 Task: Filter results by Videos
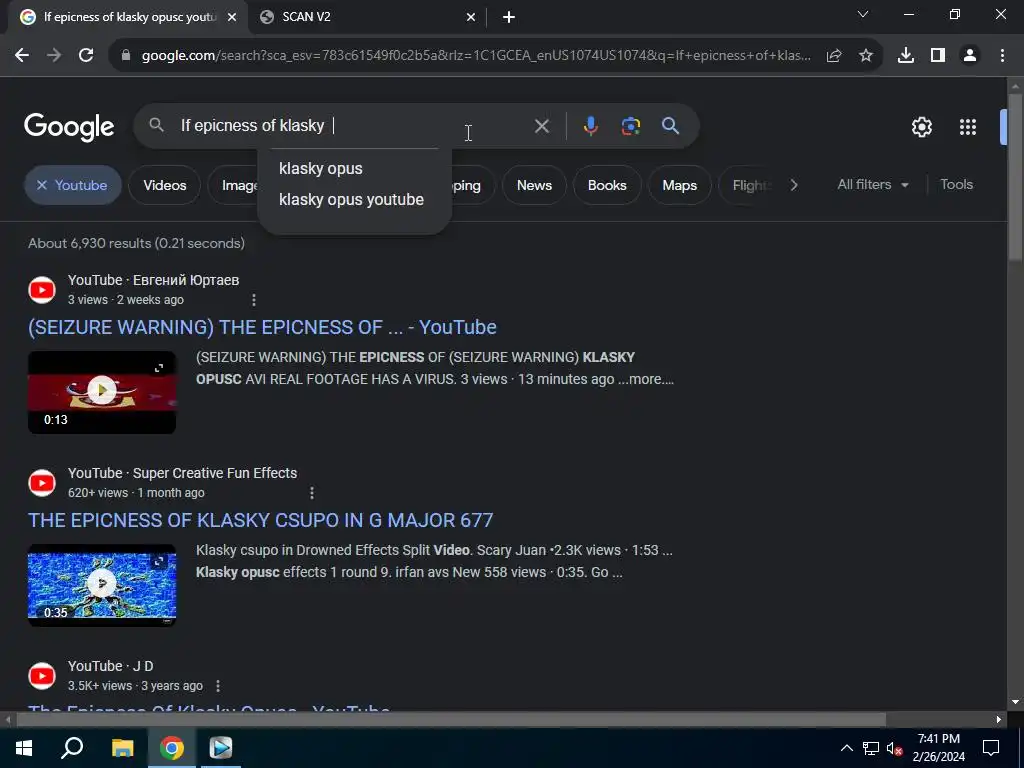pyautogui.click(x=165, y=185)
